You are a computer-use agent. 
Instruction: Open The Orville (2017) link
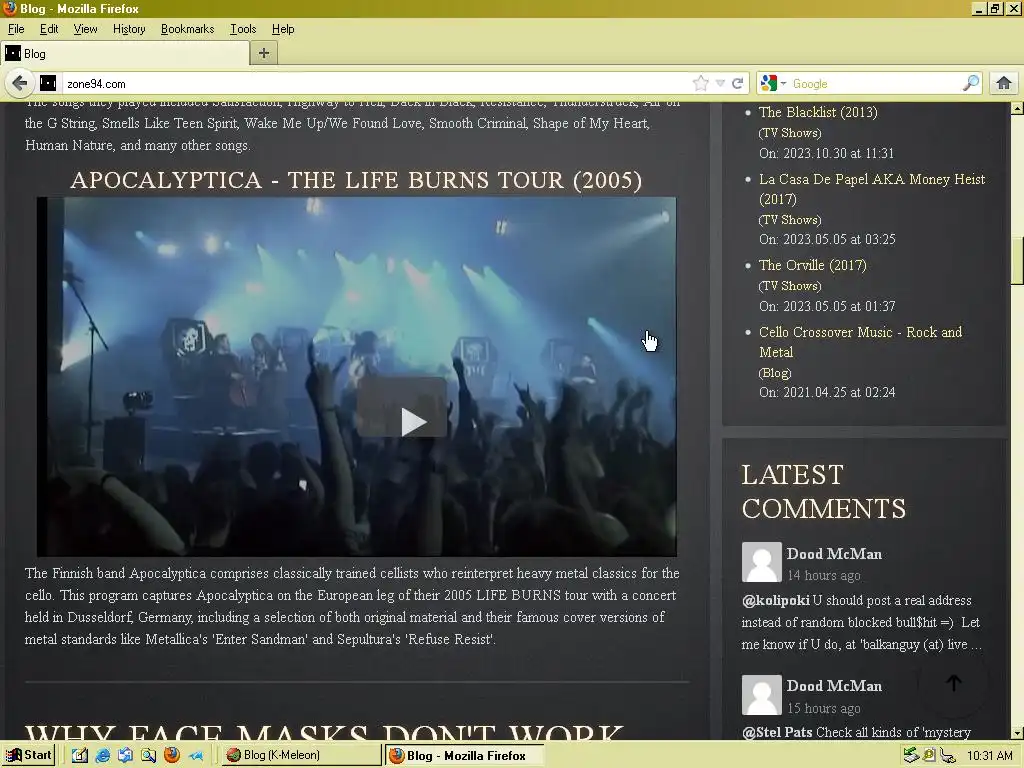coord(812,265)
